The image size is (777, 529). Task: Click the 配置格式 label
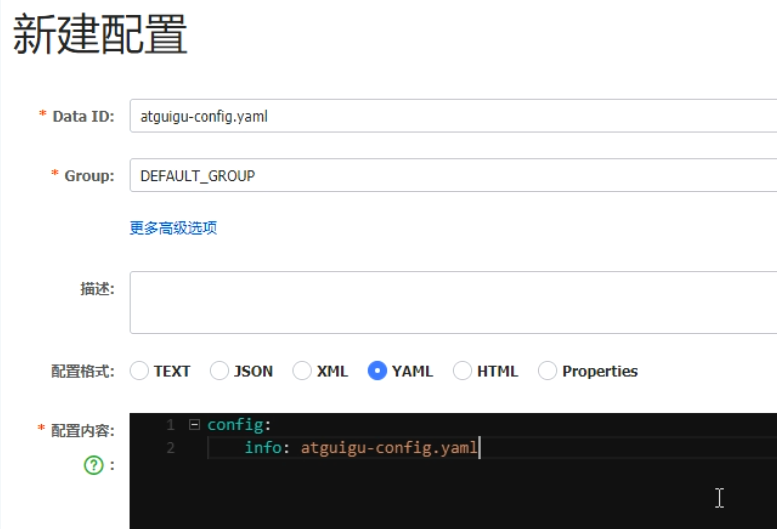coord(82,371)
